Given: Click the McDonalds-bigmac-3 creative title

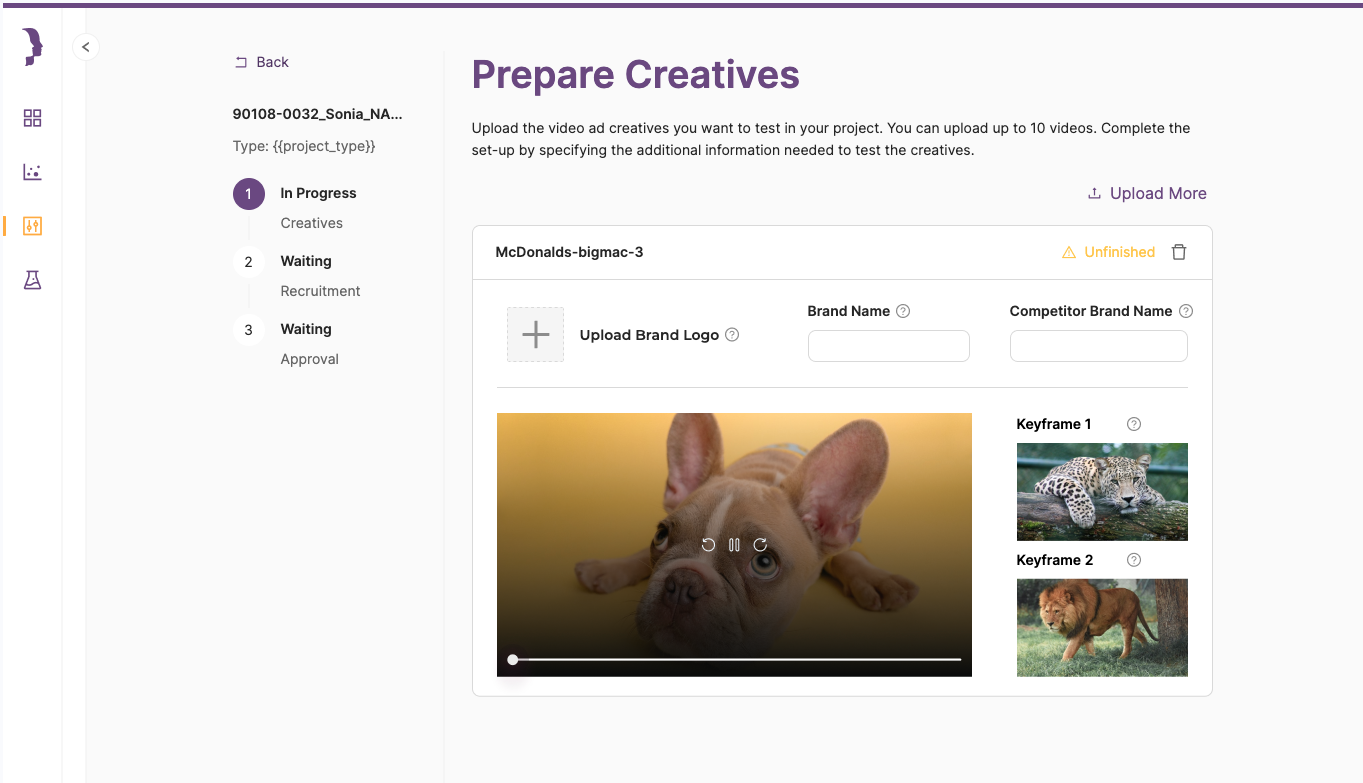Looking at the screenshot, I should coord(569,252).
